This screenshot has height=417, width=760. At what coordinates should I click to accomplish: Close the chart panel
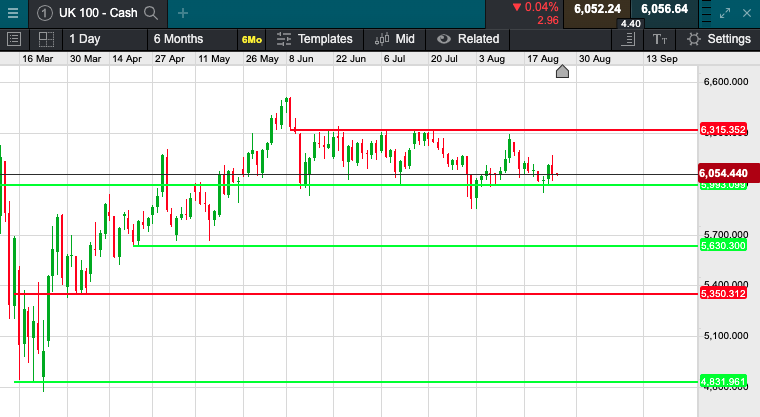[747, 13]
